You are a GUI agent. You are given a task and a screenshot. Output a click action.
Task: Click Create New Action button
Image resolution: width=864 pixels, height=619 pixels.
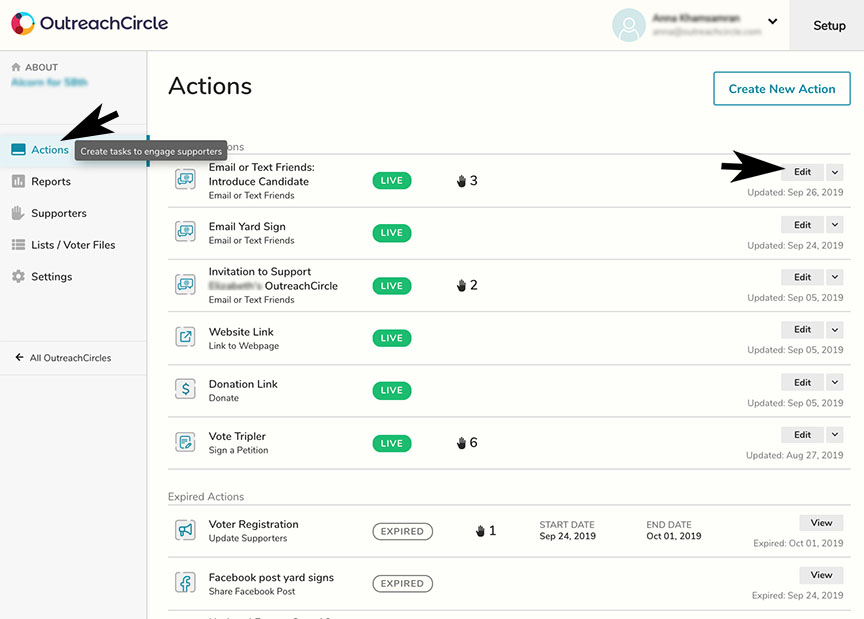click(x=781, y=88)
